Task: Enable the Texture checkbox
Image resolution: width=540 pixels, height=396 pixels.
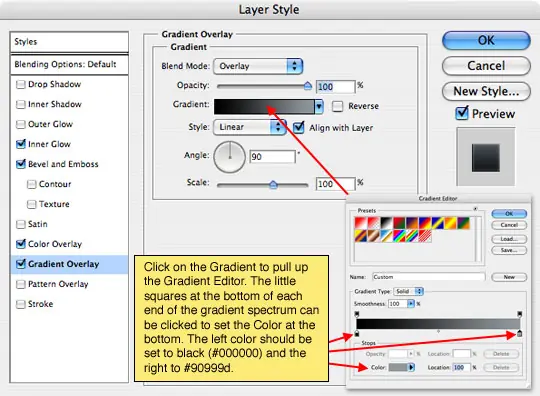Action: point(31,204)
